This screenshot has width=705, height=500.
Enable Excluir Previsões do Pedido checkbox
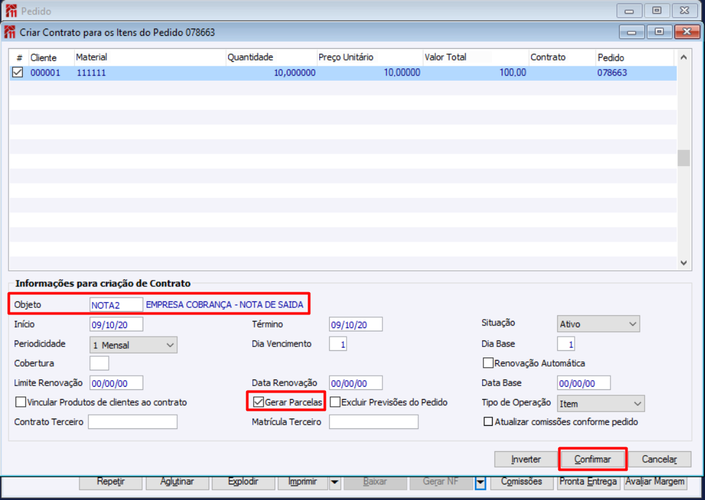click(x=335, y=402)
